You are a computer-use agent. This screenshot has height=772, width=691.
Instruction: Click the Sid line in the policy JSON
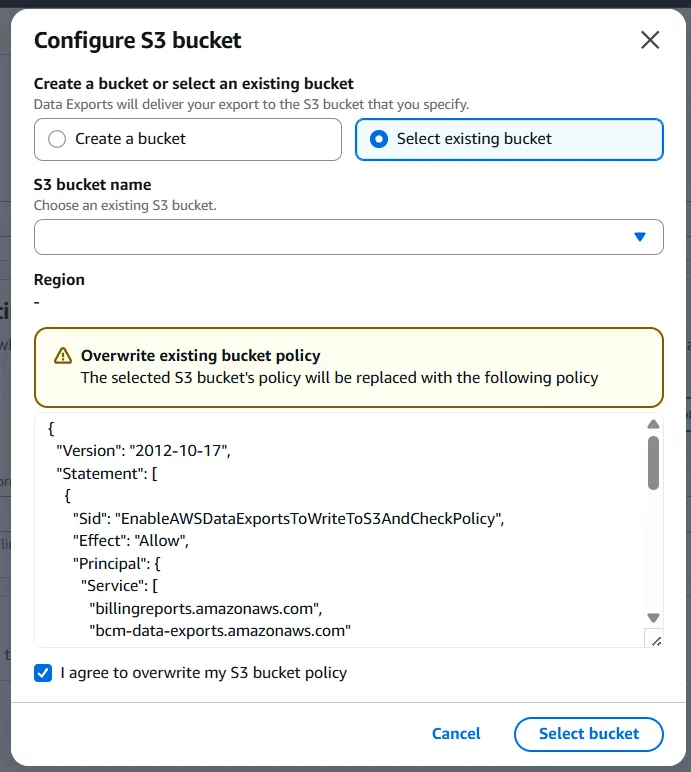289,519
